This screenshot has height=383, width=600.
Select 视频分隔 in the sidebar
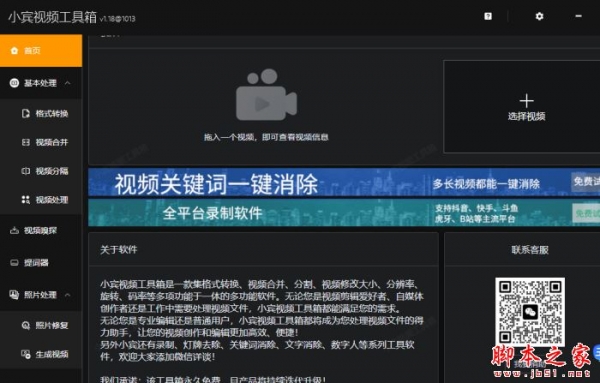(x=41, y=171)
